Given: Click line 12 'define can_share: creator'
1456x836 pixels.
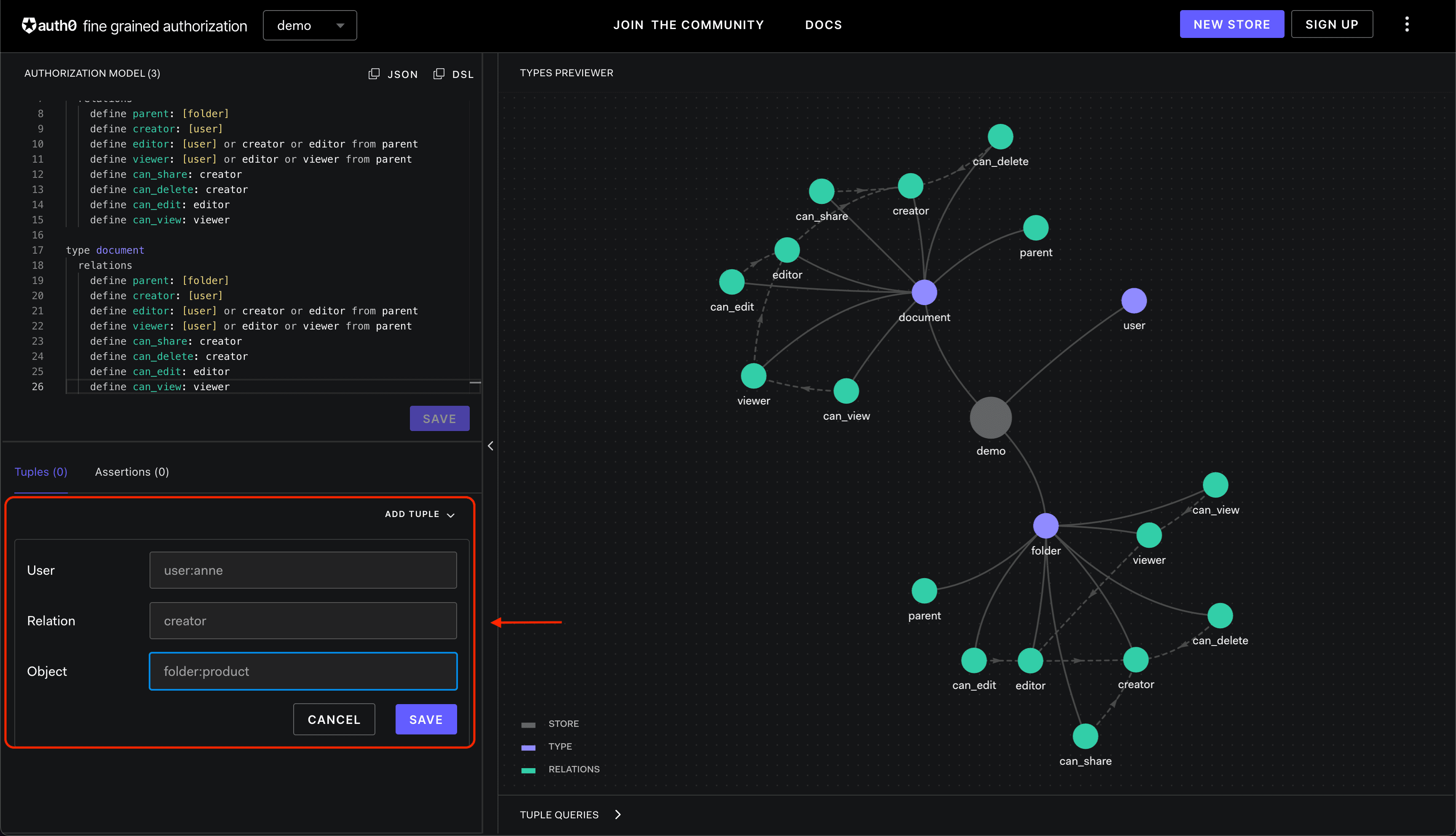Looking at the screenshot, I should click(x=166, y=174).
